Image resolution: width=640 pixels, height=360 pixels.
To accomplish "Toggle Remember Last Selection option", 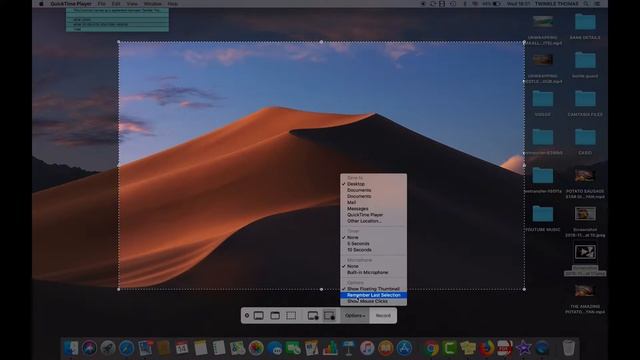I will tap(373, 295).
